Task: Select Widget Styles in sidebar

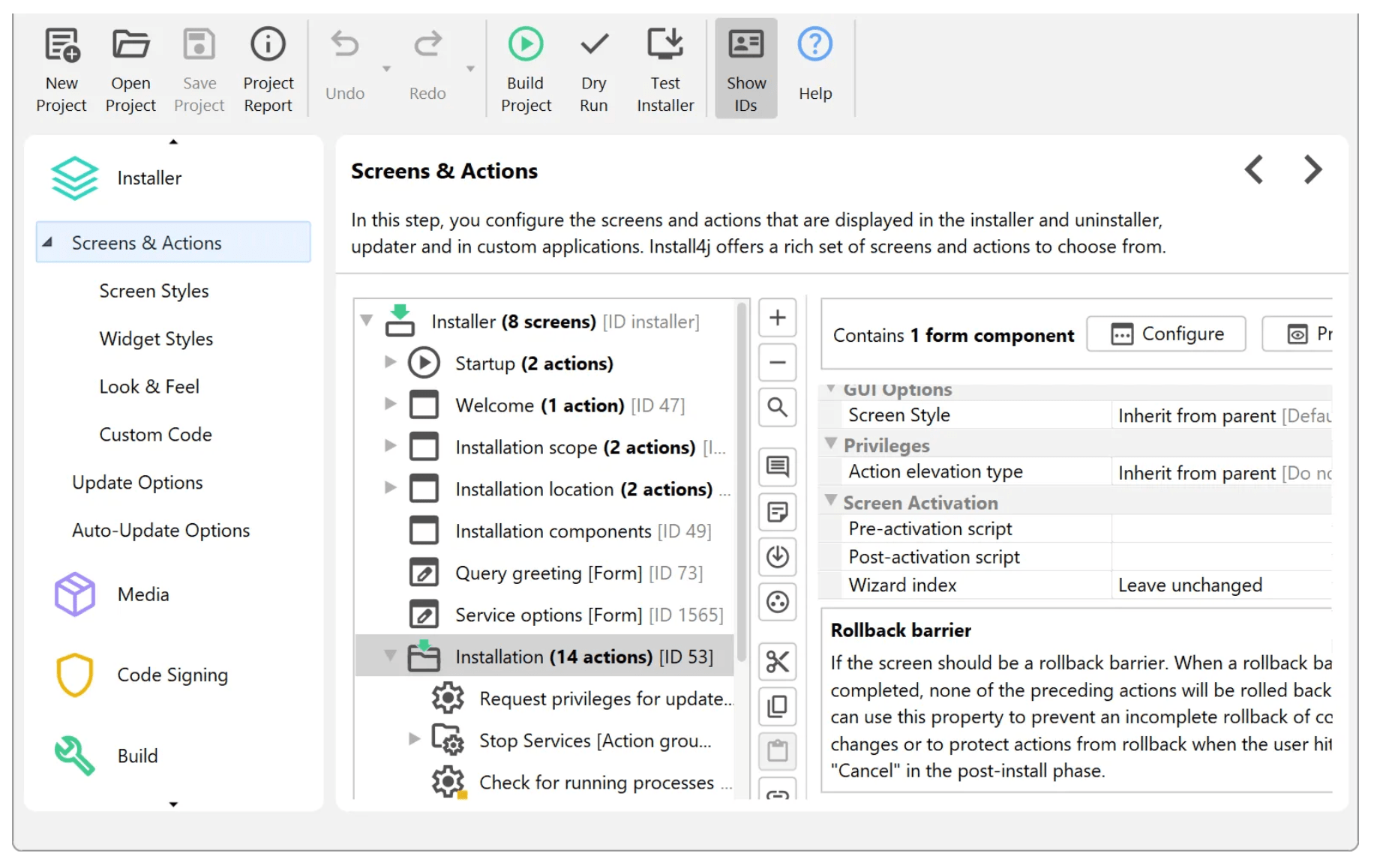Action: [156, 339]
